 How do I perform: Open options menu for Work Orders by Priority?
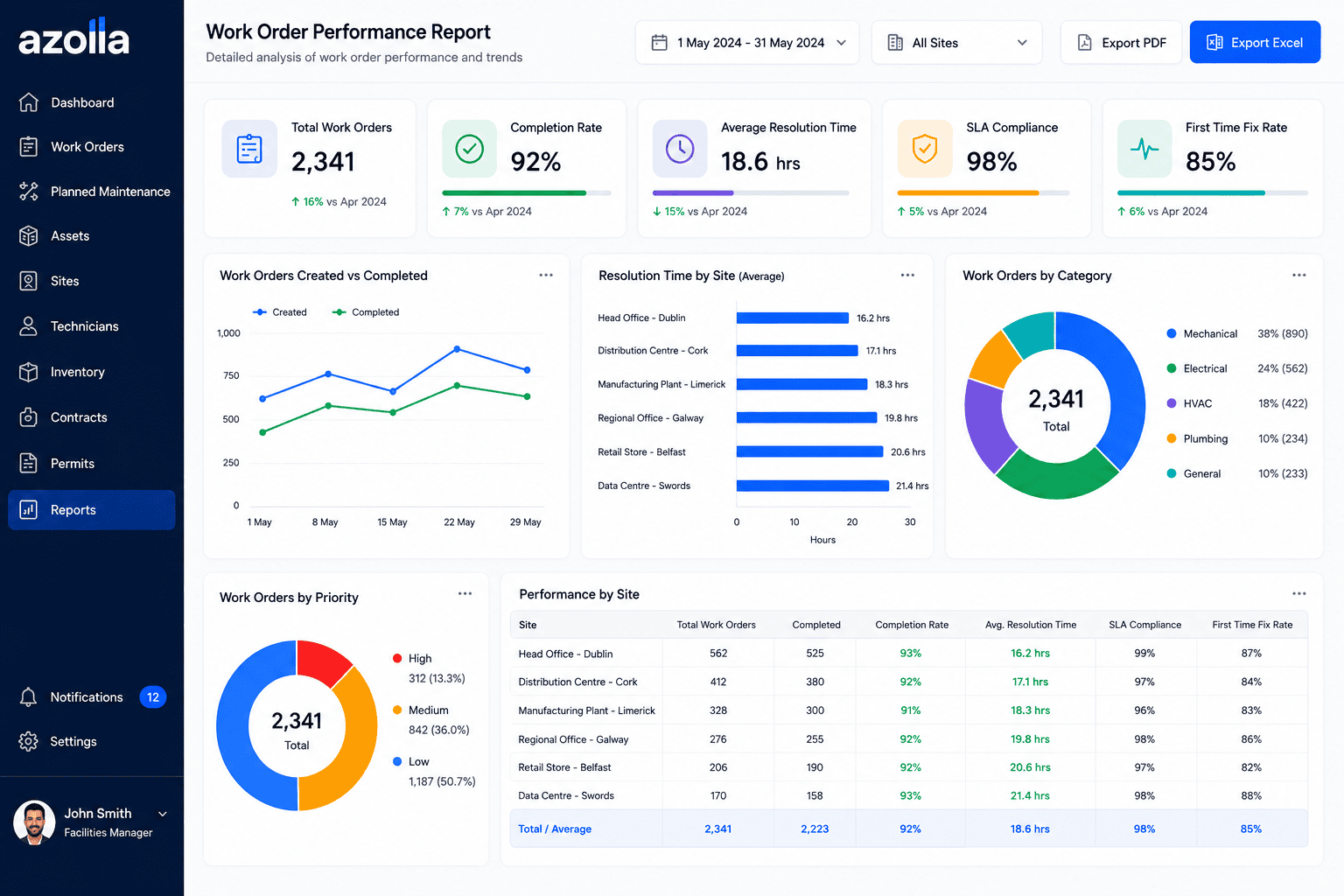point(465,593)
